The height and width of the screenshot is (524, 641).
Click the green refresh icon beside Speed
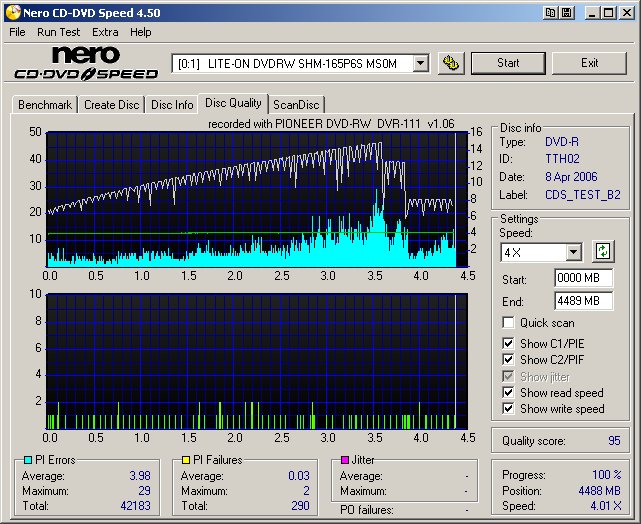point(603,251)
